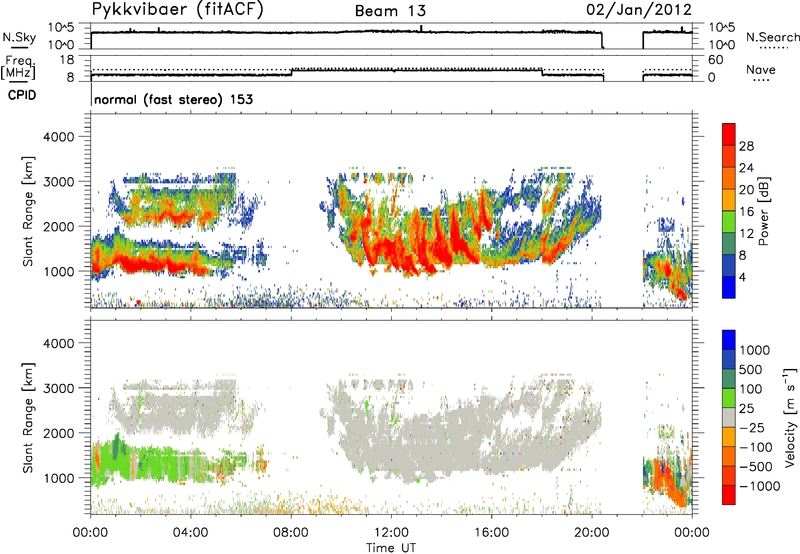Click the frequency step-up near 08:00
800x554 pixels.
coord(291,72)
